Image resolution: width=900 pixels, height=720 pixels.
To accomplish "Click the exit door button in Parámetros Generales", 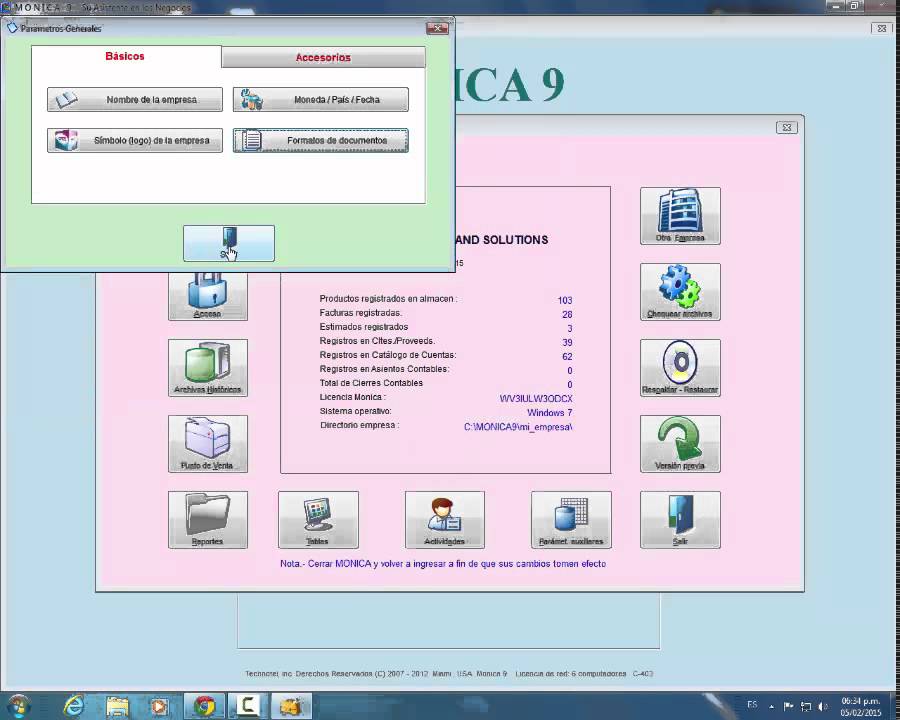I will pos(229,243).
